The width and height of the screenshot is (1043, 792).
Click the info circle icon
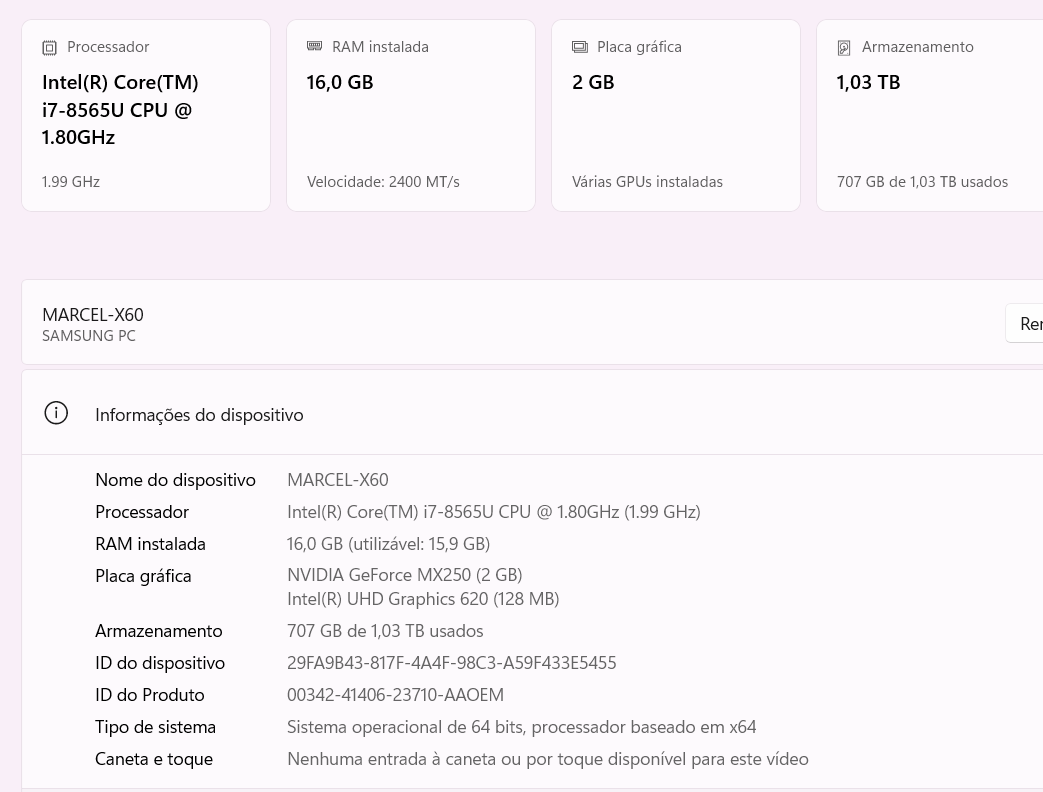tap(56, 413)
